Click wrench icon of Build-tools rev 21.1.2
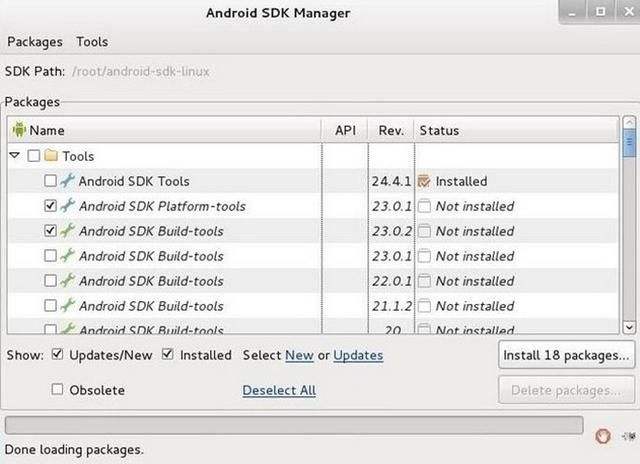The height and width of the screenshot is (464, 640). (x=67, y=305)
